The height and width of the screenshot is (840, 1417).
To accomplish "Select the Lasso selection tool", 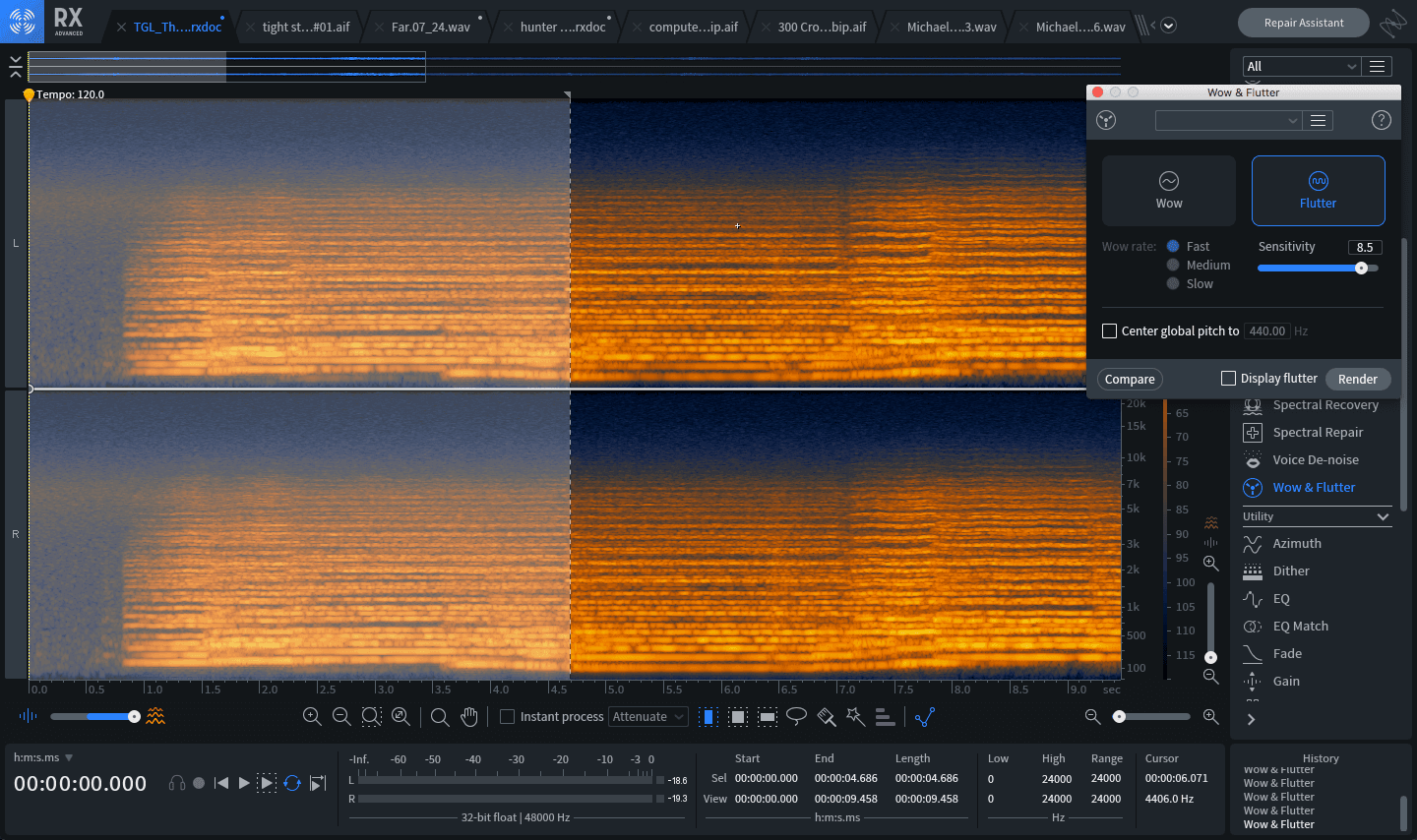I will click(x=797, y=717).
